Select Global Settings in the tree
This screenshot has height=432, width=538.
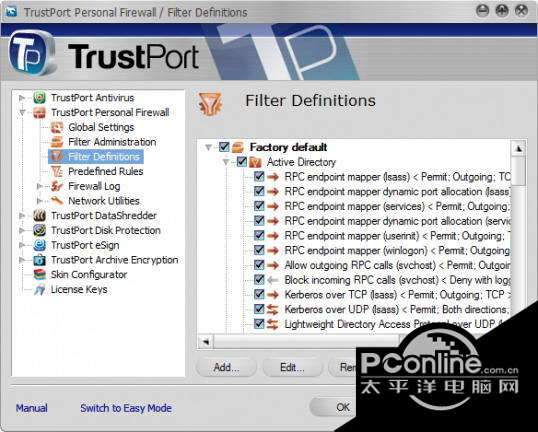click(x=101, y=127)
